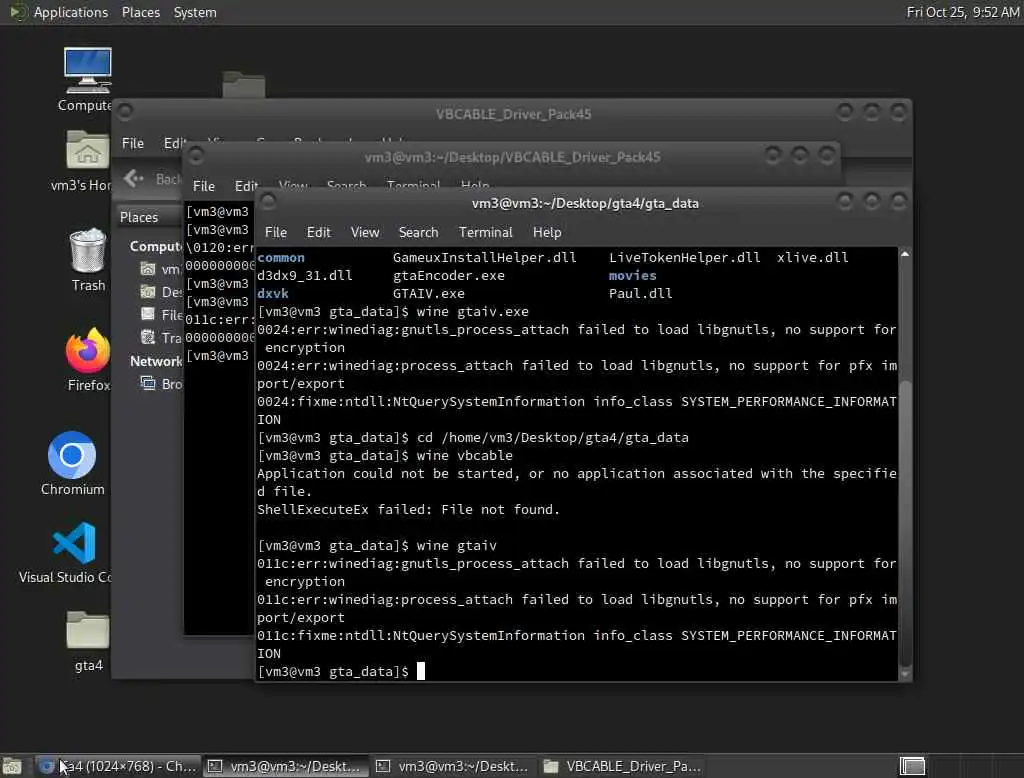This screenshot has height=778, width=1024.
Task: Switch to second vm3@vm3 terminal taskbar button
Action: 453,766
